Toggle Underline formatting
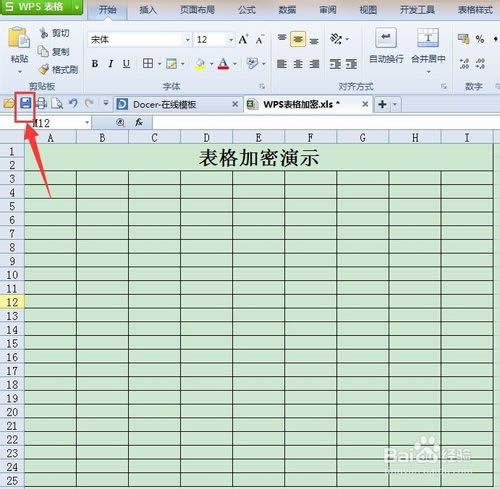 click(126, 63)
